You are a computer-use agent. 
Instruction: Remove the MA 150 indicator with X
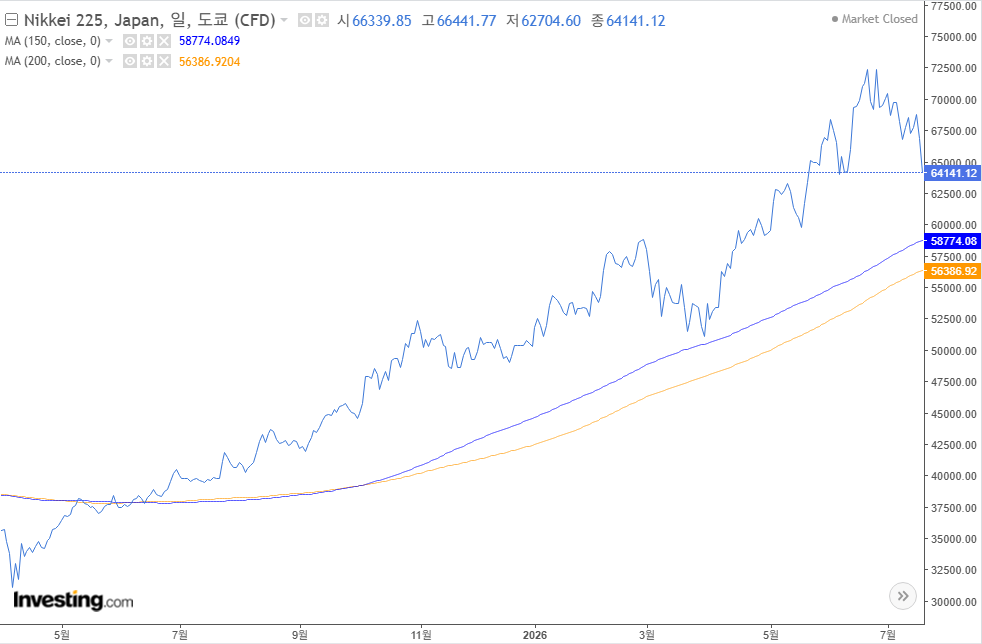163,41
